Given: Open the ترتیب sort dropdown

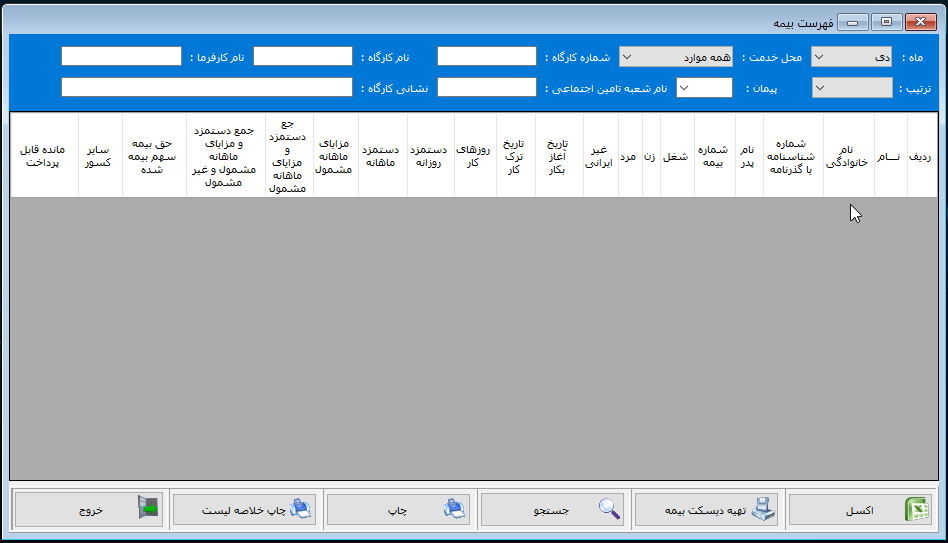Looking at the screenshot, I should tap(851, 88).
